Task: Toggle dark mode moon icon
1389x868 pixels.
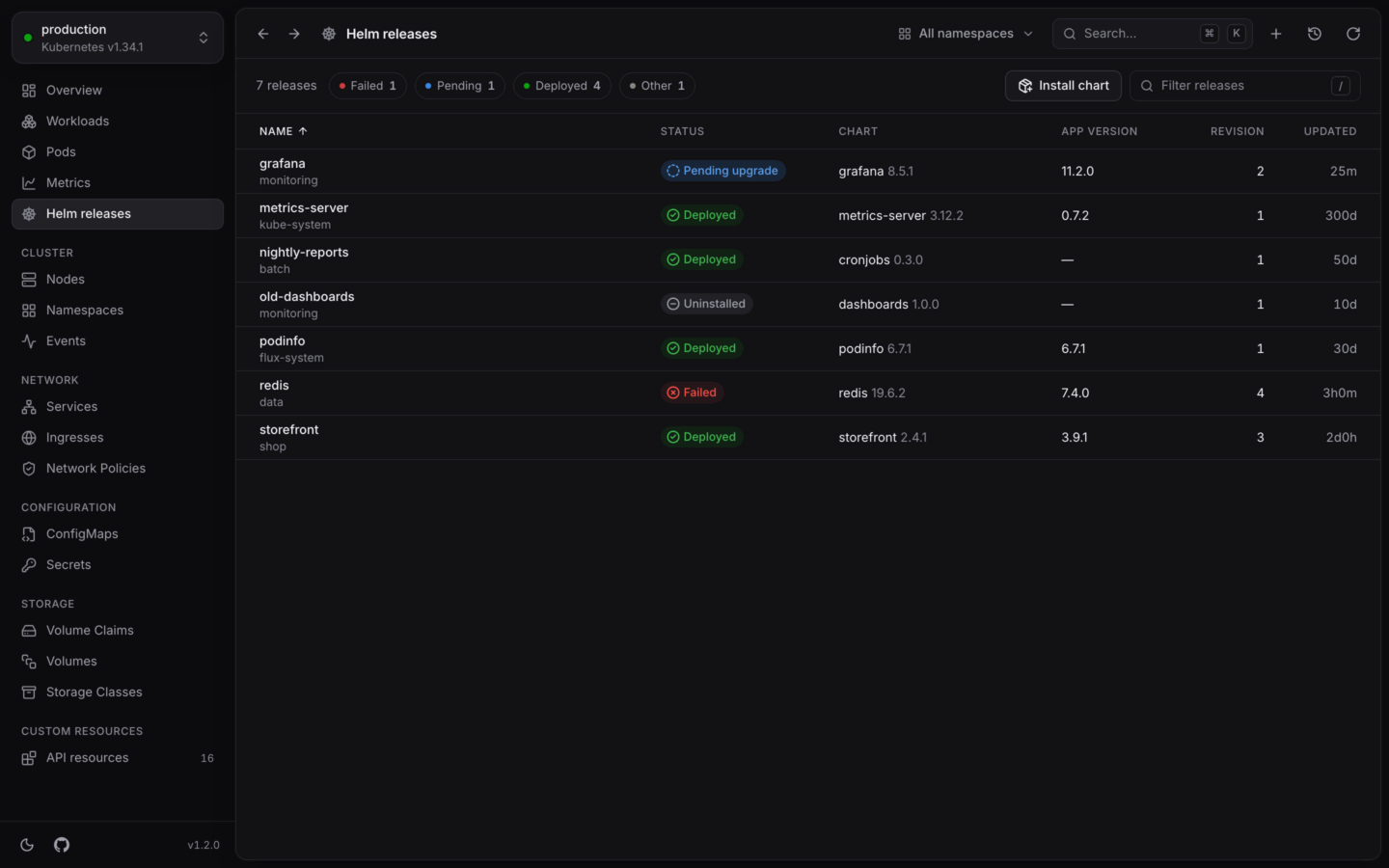Action: click(27, 845)
